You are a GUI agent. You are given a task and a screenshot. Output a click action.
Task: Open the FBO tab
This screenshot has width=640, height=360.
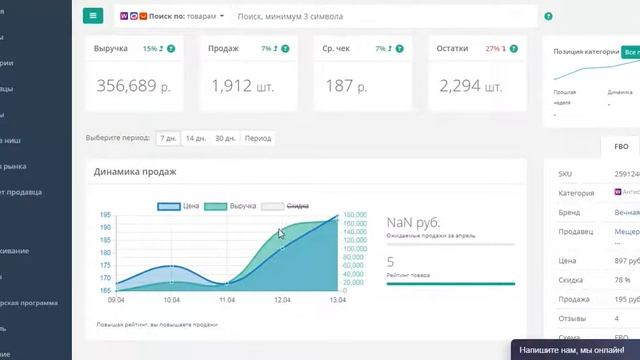click(x=621, y=147)
